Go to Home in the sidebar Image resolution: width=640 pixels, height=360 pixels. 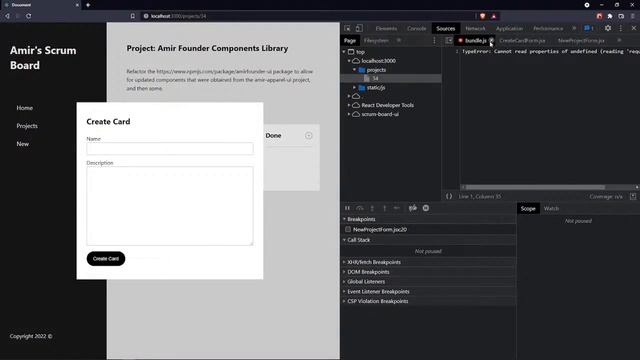tap(24, 108)
